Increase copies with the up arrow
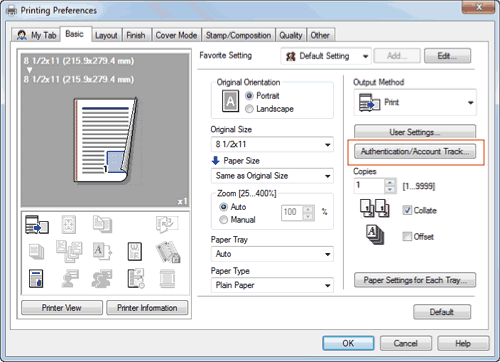Screen dimensions: 500x362 click(x=390, y=182)
